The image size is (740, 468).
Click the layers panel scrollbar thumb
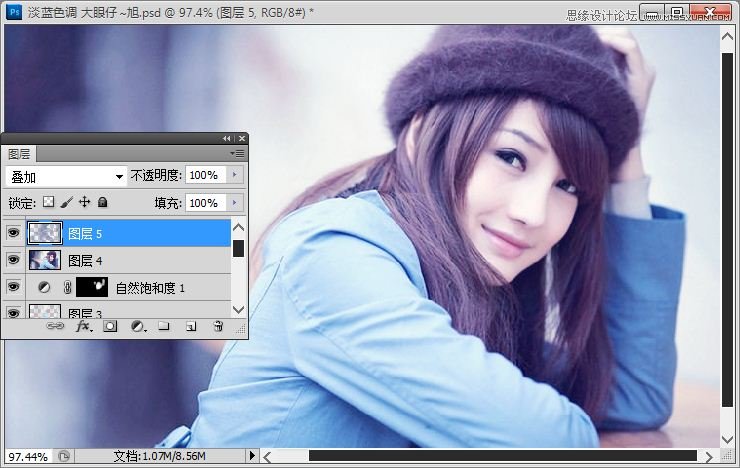point(239,249)
